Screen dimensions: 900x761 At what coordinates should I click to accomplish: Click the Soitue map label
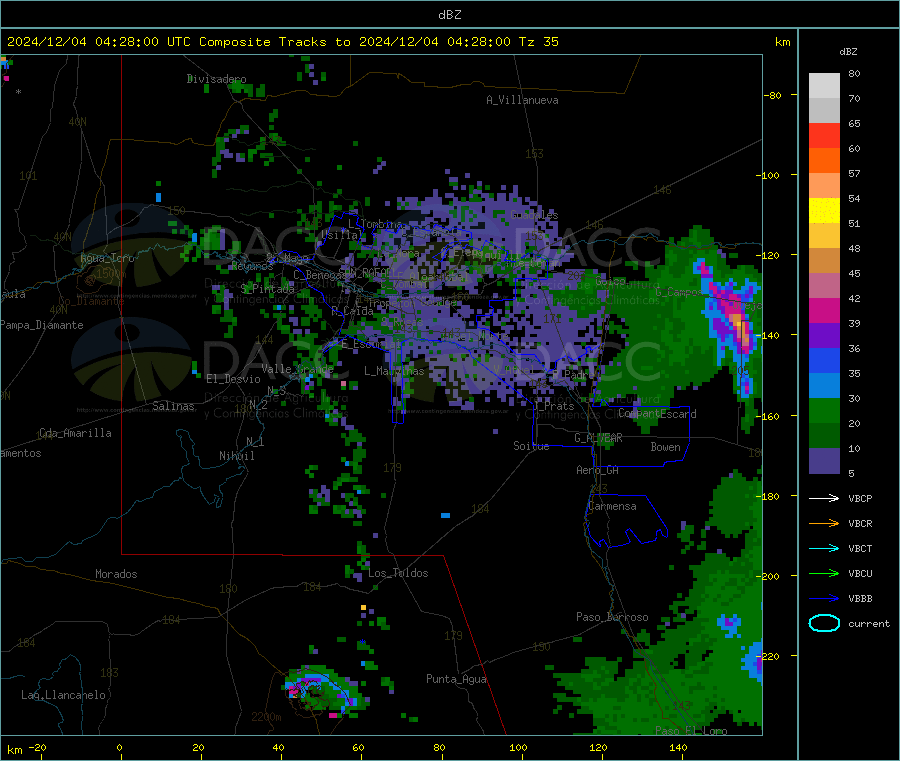[531, 446]
